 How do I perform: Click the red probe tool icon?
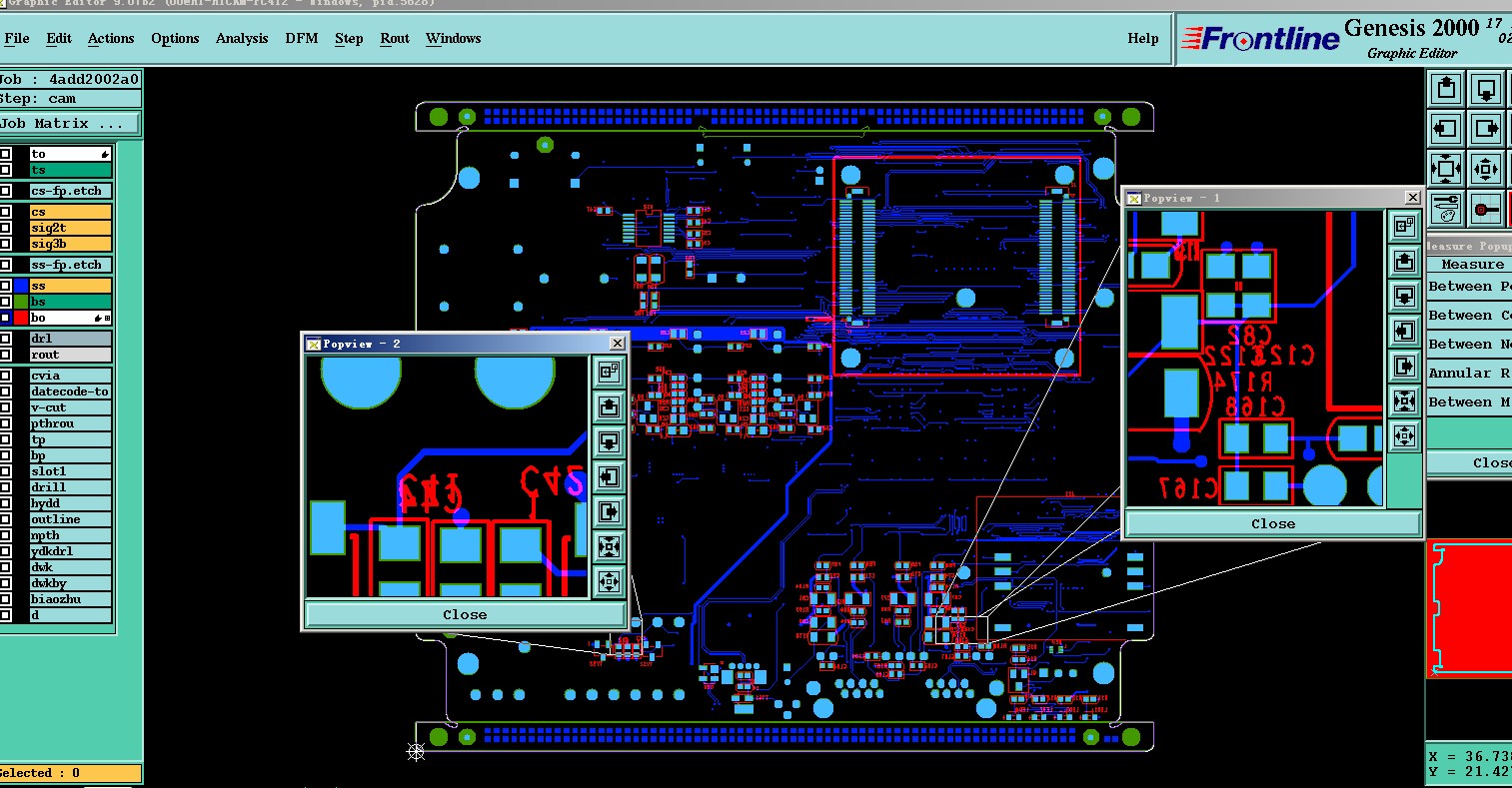pyautogui.click(x=1487, y=209)
